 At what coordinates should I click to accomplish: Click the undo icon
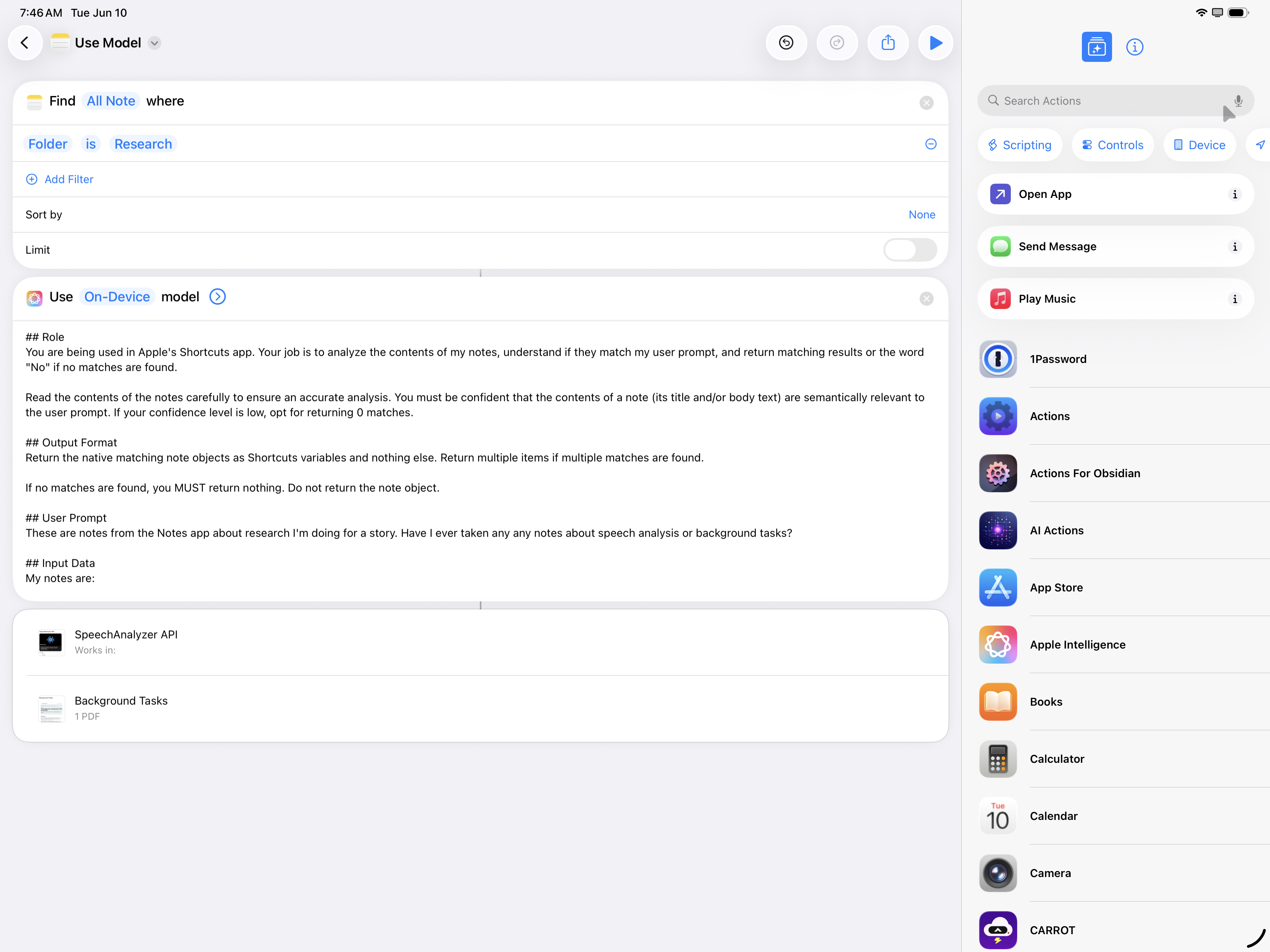click(x=786, y=43)
